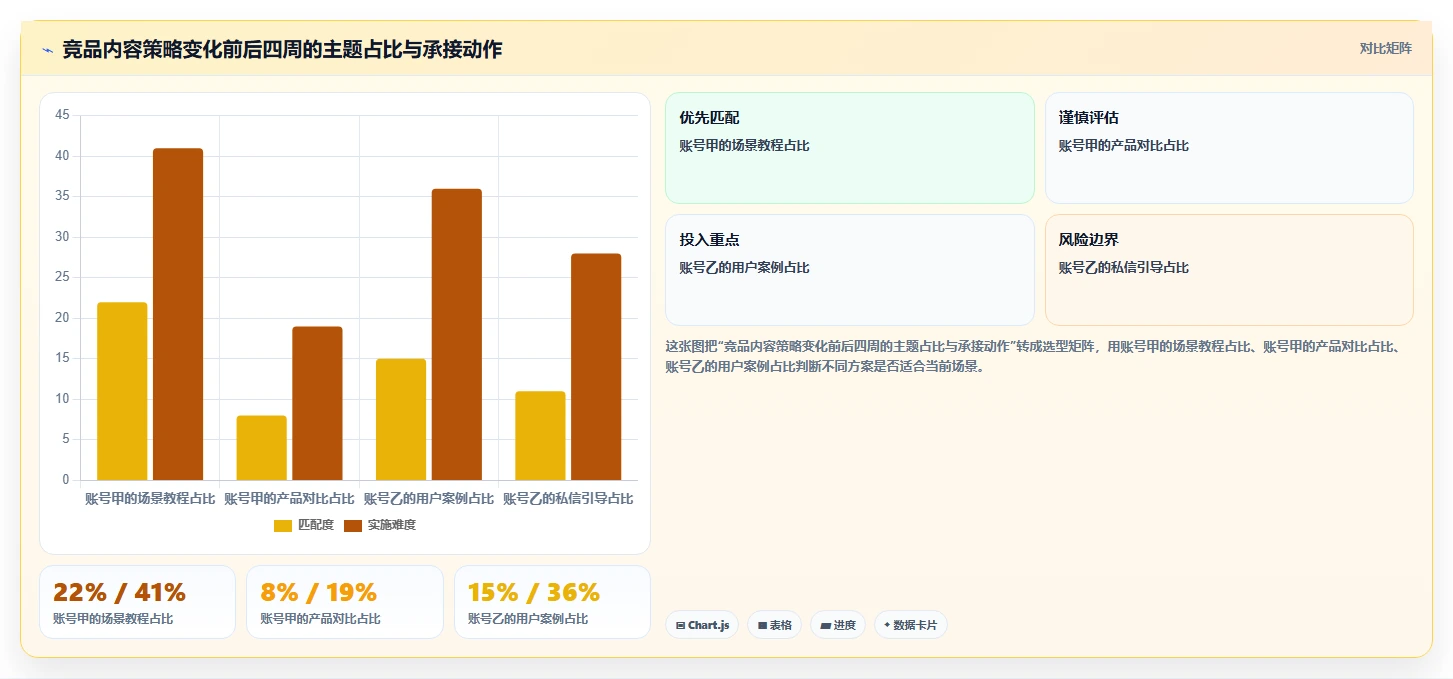Click the 匹配度 bar for 账号乙的用户案例占比
1453x679 pixels.
pos(401,419)
